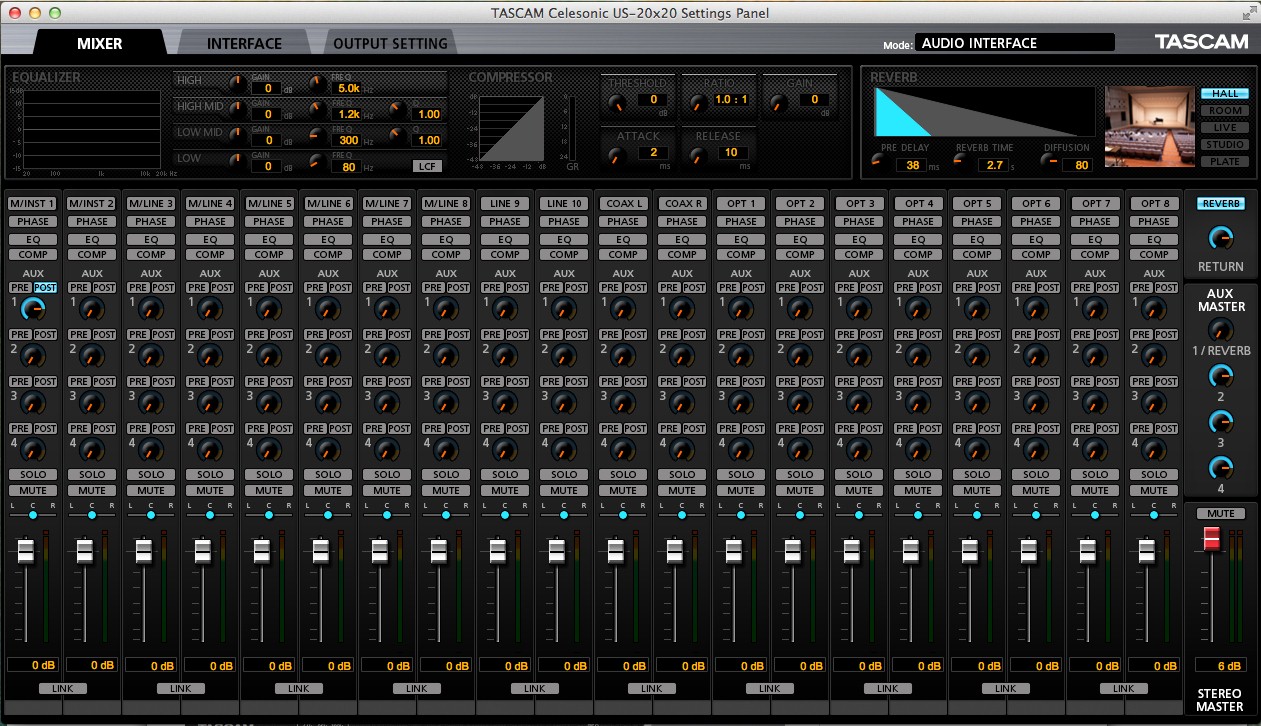Turn the EQ HIGH frequency knob
The width and height of the screenshot is (1261, 726).
(x=316, y=84)
